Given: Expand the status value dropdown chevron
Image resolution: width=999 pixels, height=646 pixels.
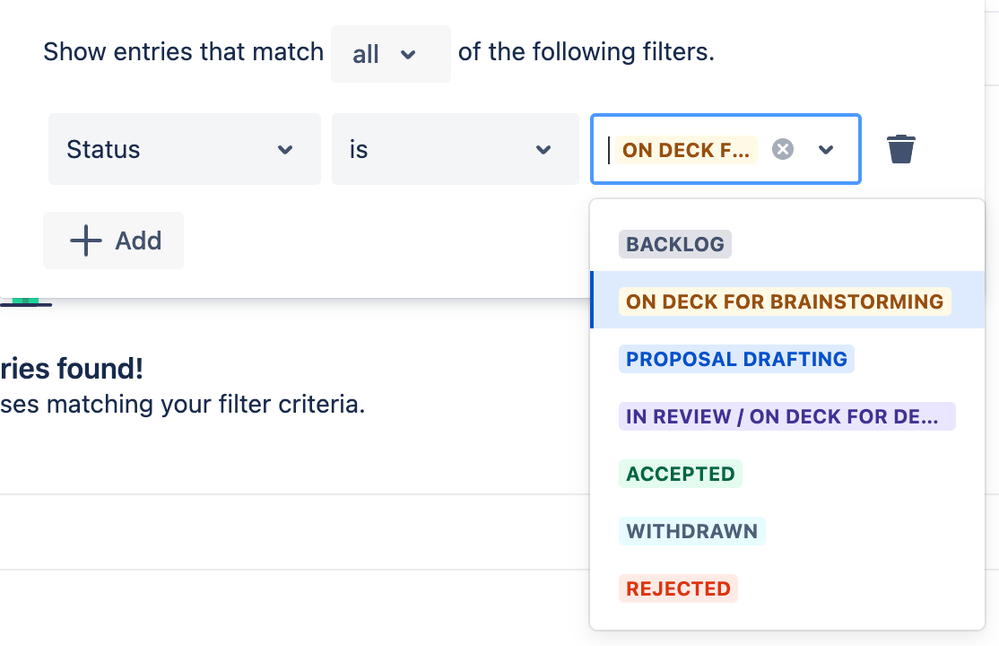Looking at the screenshot, I should click(x=826, y=150).
